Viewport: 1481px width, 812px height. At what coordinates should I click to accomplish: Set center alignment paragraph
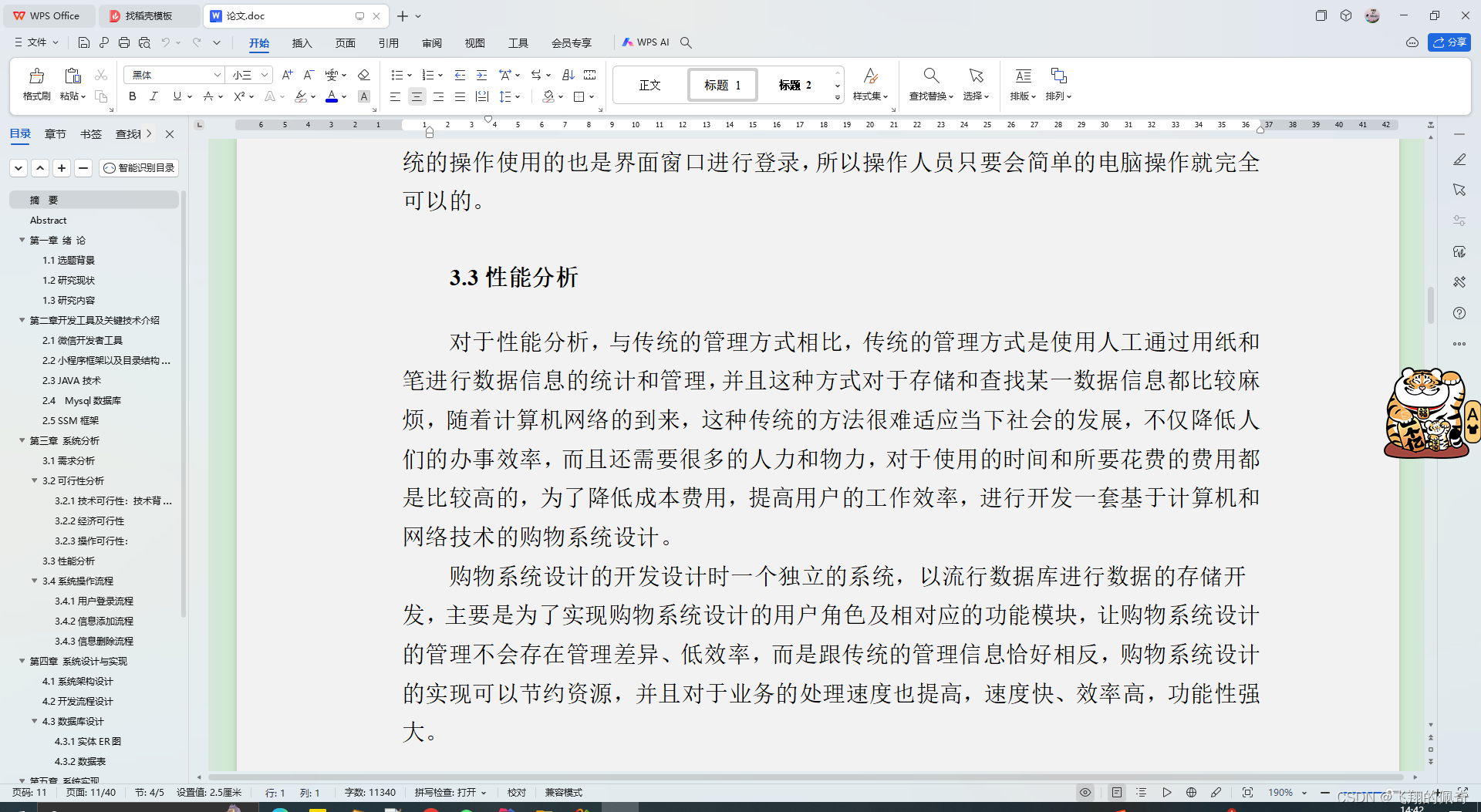pyautogui.click(x=417, y=96)
